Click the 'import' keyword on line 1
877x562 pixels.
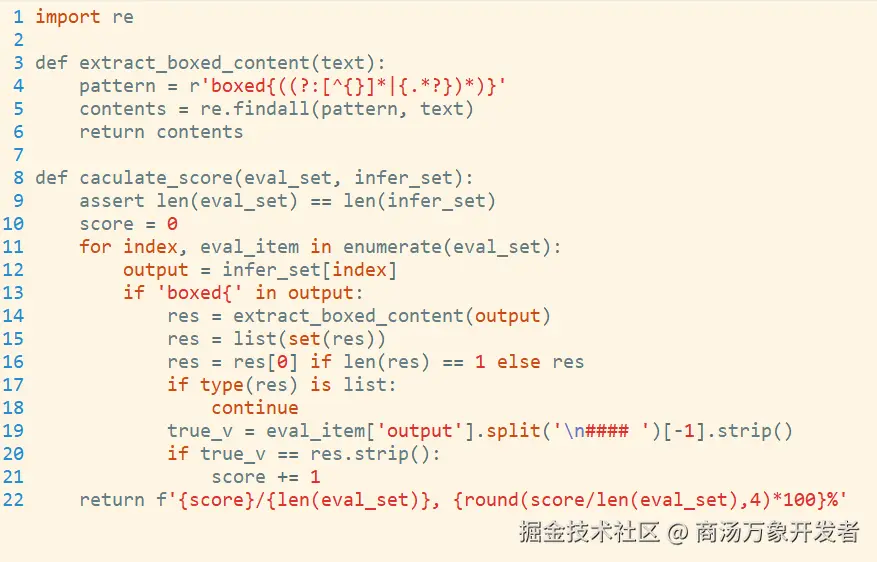click(68, 17)
